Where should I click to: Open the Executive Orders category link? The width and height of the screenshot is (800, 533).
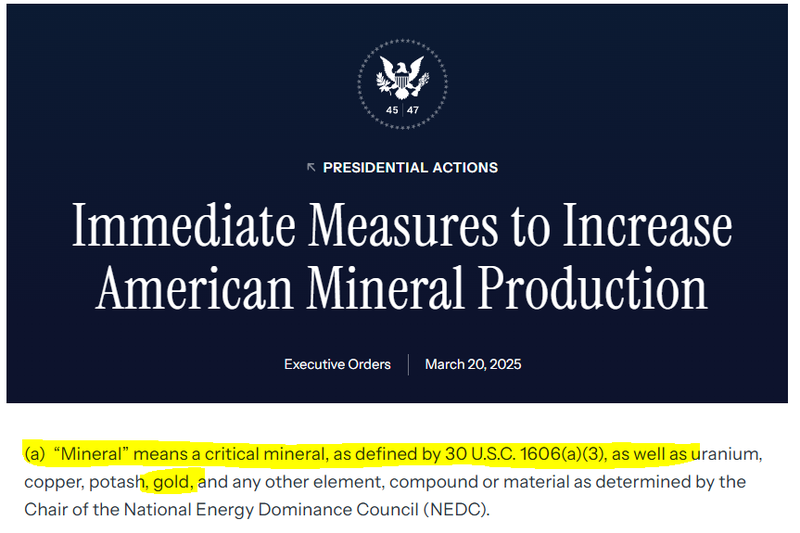337,364
